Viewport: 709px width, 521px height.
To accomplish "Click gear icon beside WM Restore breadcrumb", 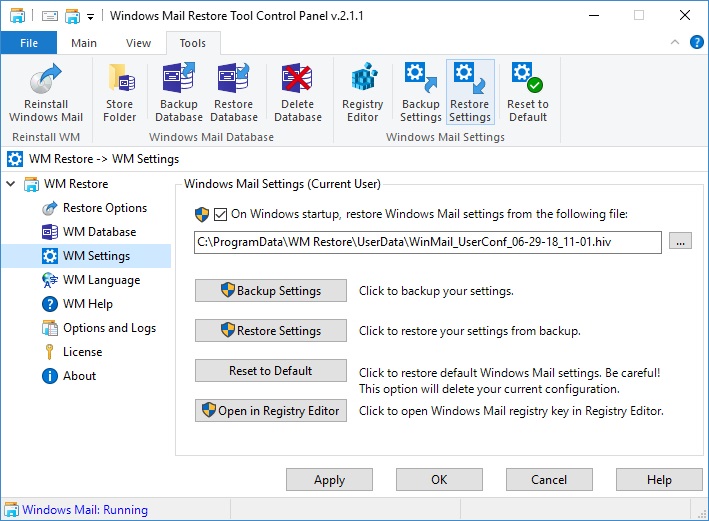I will click(x=14, y=159).
